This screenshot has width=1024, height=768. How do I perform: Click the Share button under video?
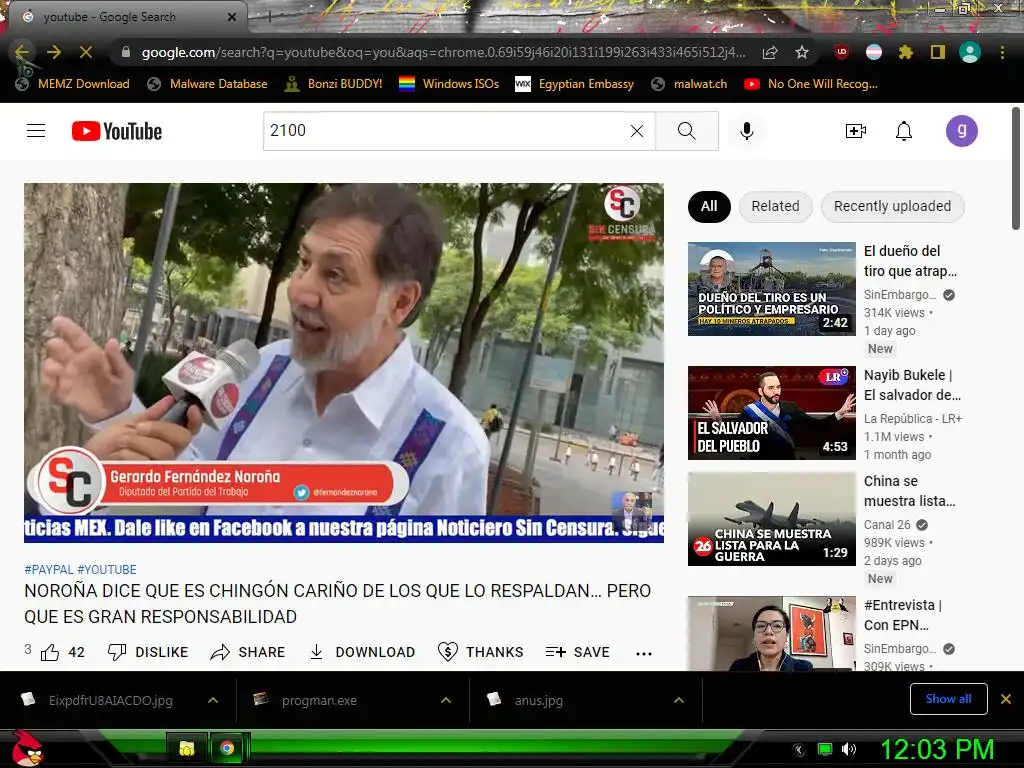248,652
